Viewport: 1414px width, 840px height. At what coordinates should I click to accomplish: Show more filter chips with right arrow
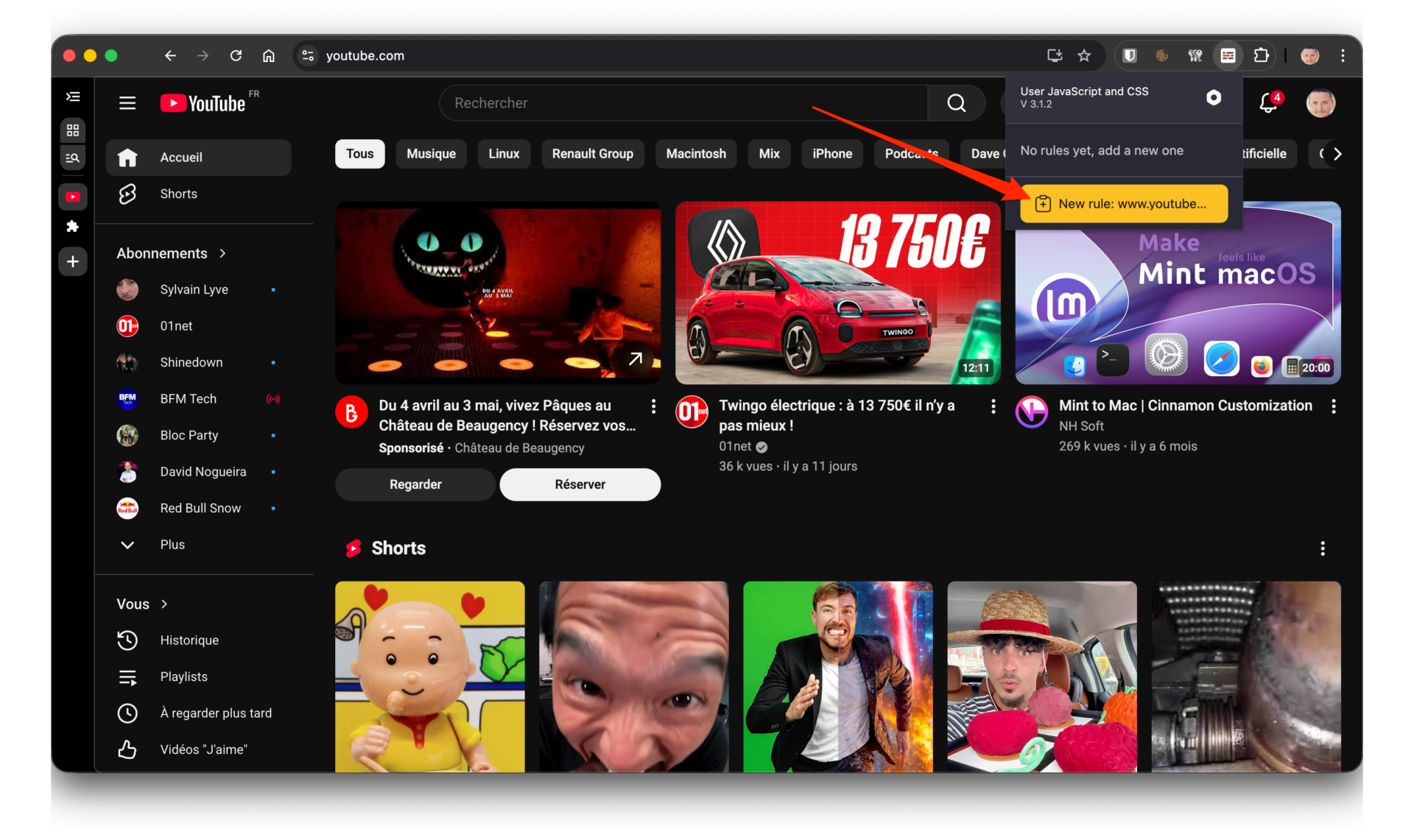click(1337, 154)
